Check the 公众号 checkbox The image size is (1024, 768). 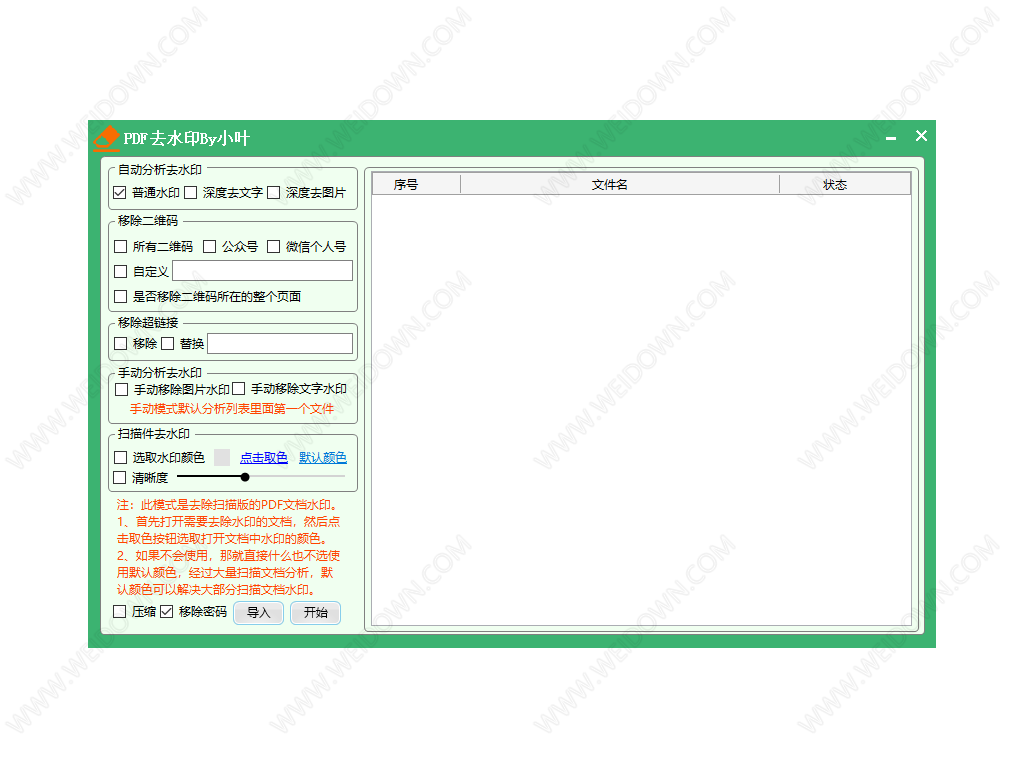(210, 247)
